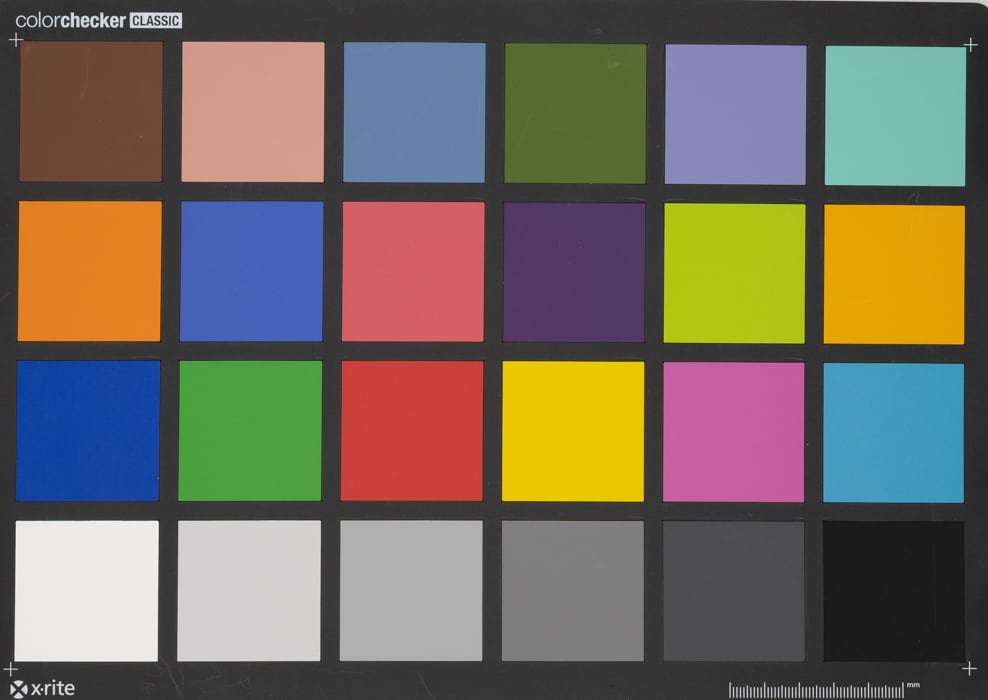Choose the lavender periwinkle patch
The image size is (988, 700).
point(735,115)
